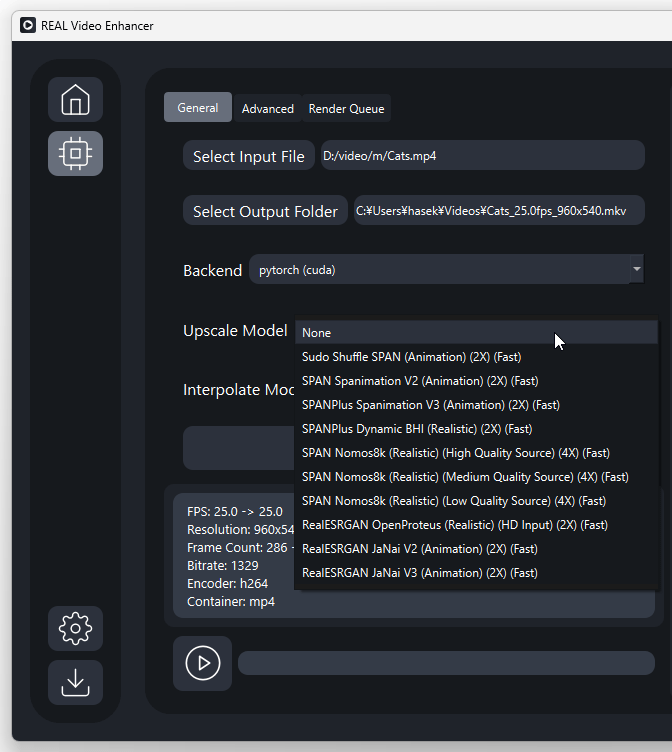Click the Encoder: h264 info line

click(227, 584)
